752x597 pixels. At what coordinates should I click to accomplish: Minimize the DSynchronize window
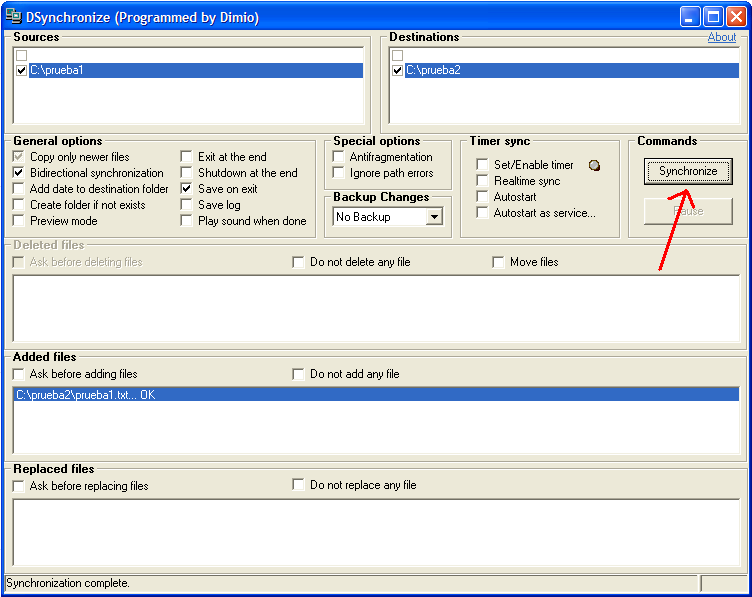pyautogui.click(x=690, y=17)
